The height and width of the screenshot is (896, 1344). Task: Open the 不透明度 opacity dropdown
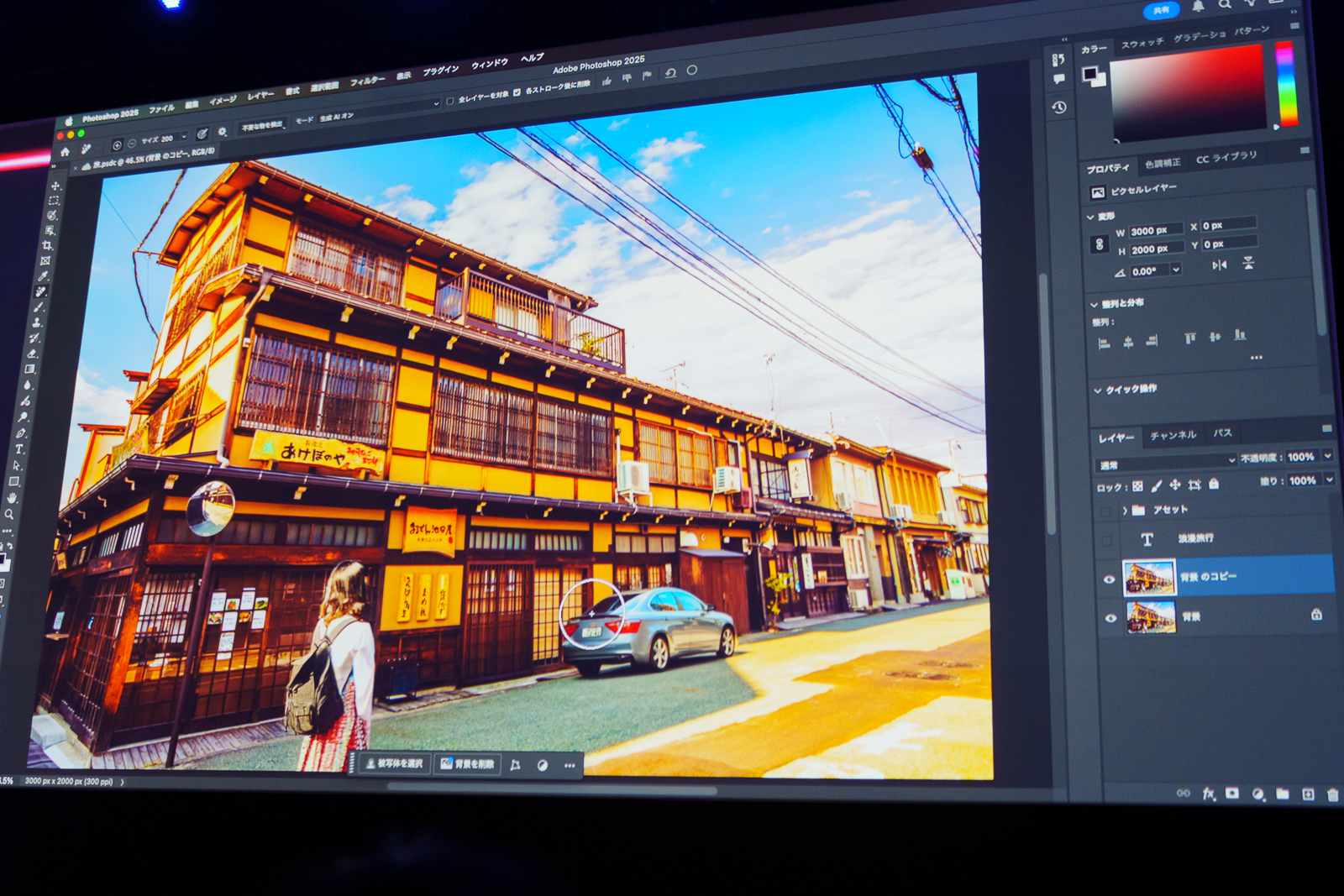coord(1327,456)
